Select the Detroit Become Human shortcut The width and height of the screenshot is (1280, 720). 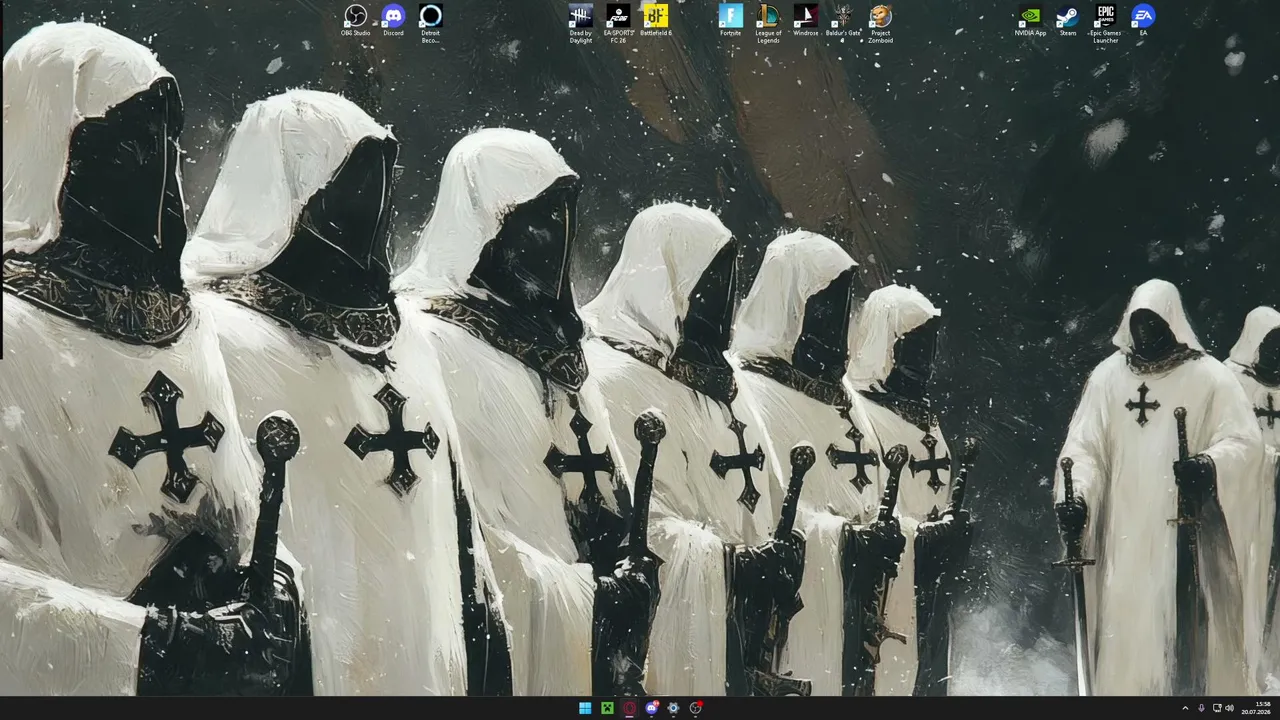[x=430, y=23]
